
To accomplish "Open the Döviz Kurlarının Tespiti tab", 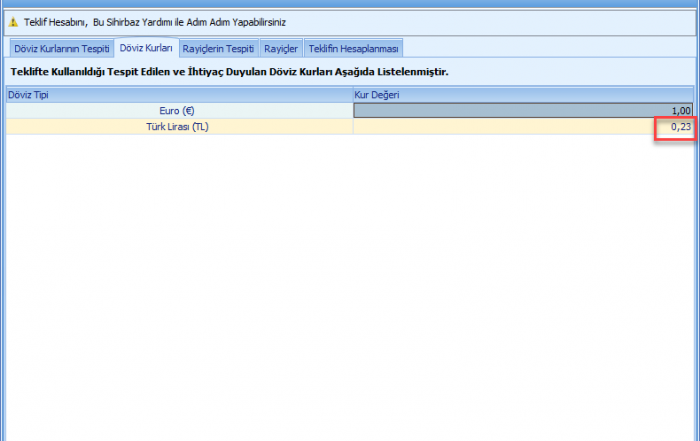I will (61, 48).
